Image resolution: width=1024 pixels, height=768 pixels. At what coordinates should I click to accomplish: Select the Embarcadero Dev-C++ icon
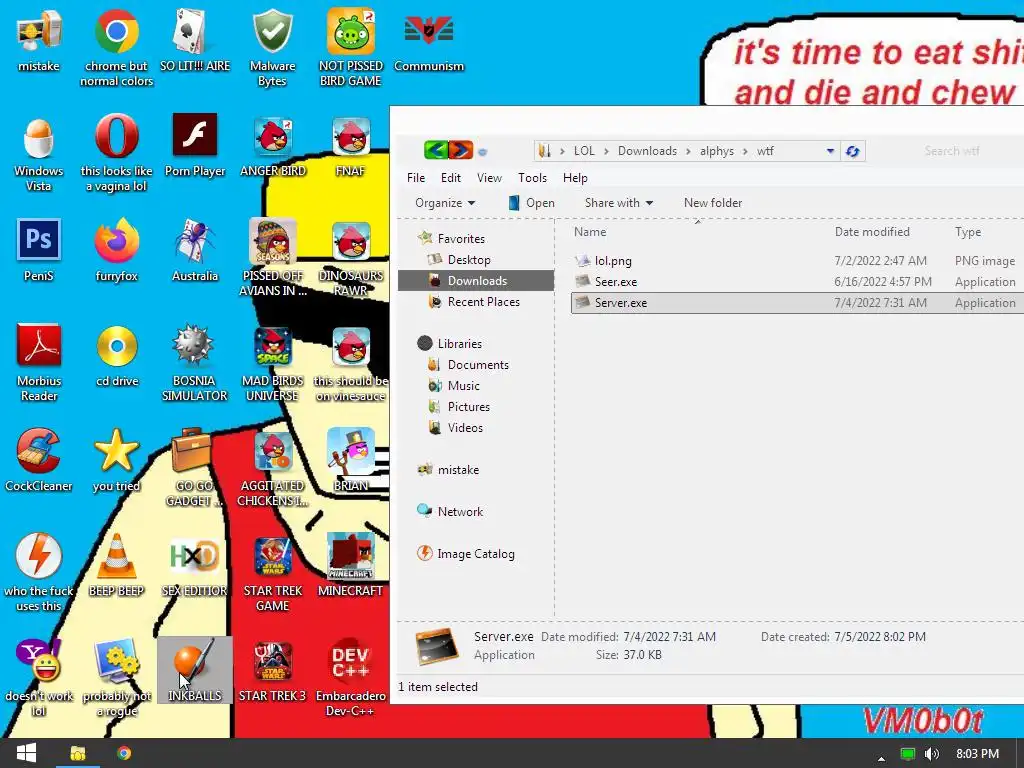coord(351,678)
